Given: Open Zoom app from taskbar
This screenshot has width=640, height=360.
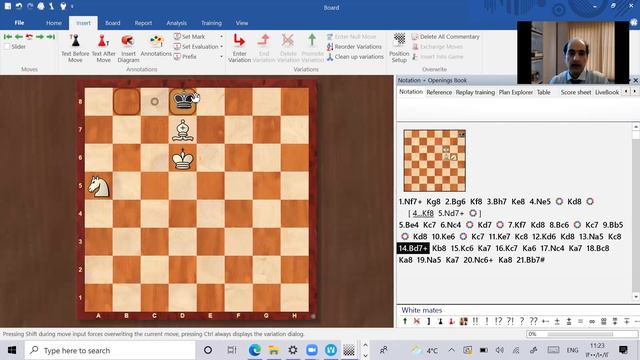Looking at the screenshot, I should pyautogui.click(x=312, y=350).
